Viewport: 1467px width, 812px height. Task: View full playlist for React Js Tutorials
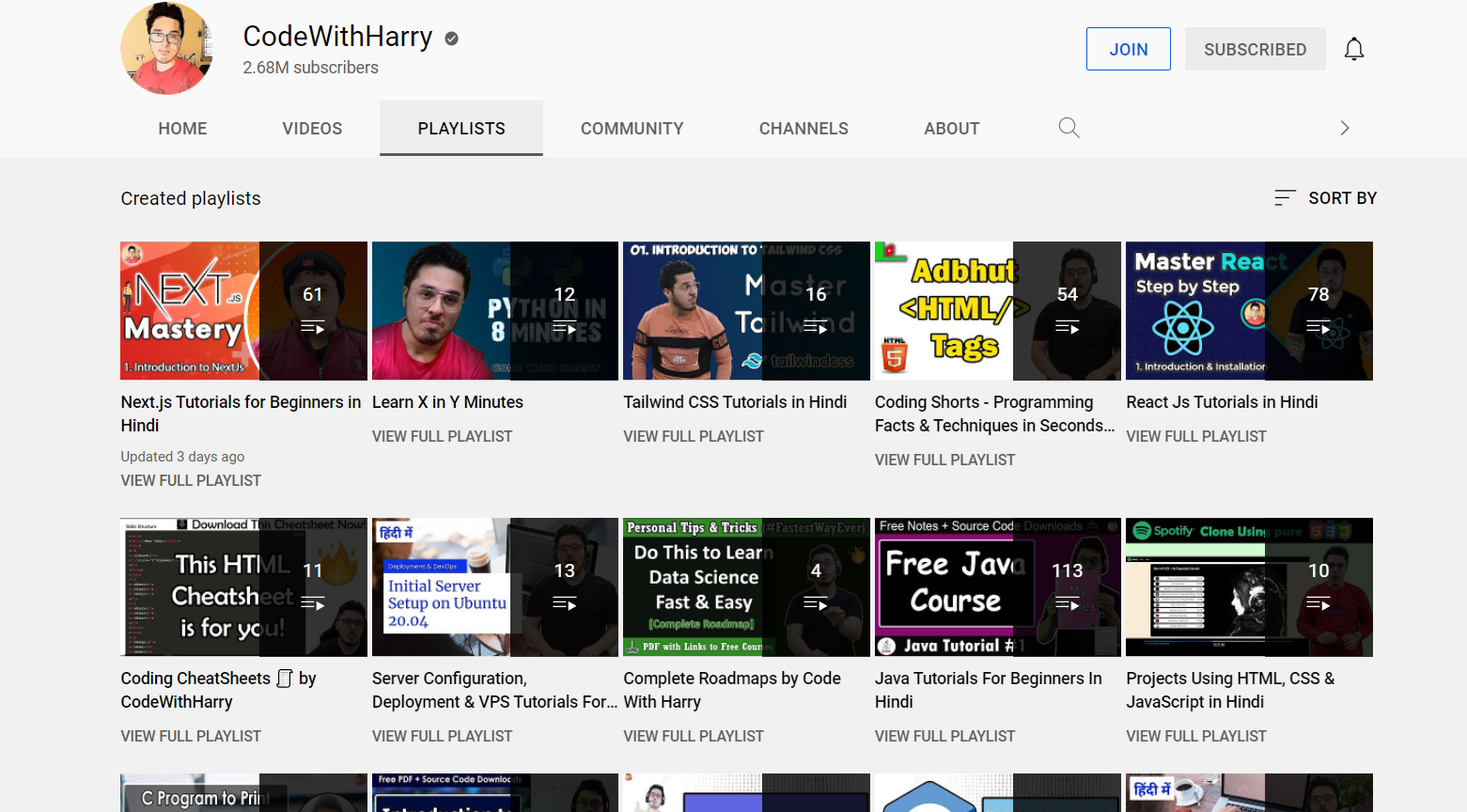tap(1196, 436)
